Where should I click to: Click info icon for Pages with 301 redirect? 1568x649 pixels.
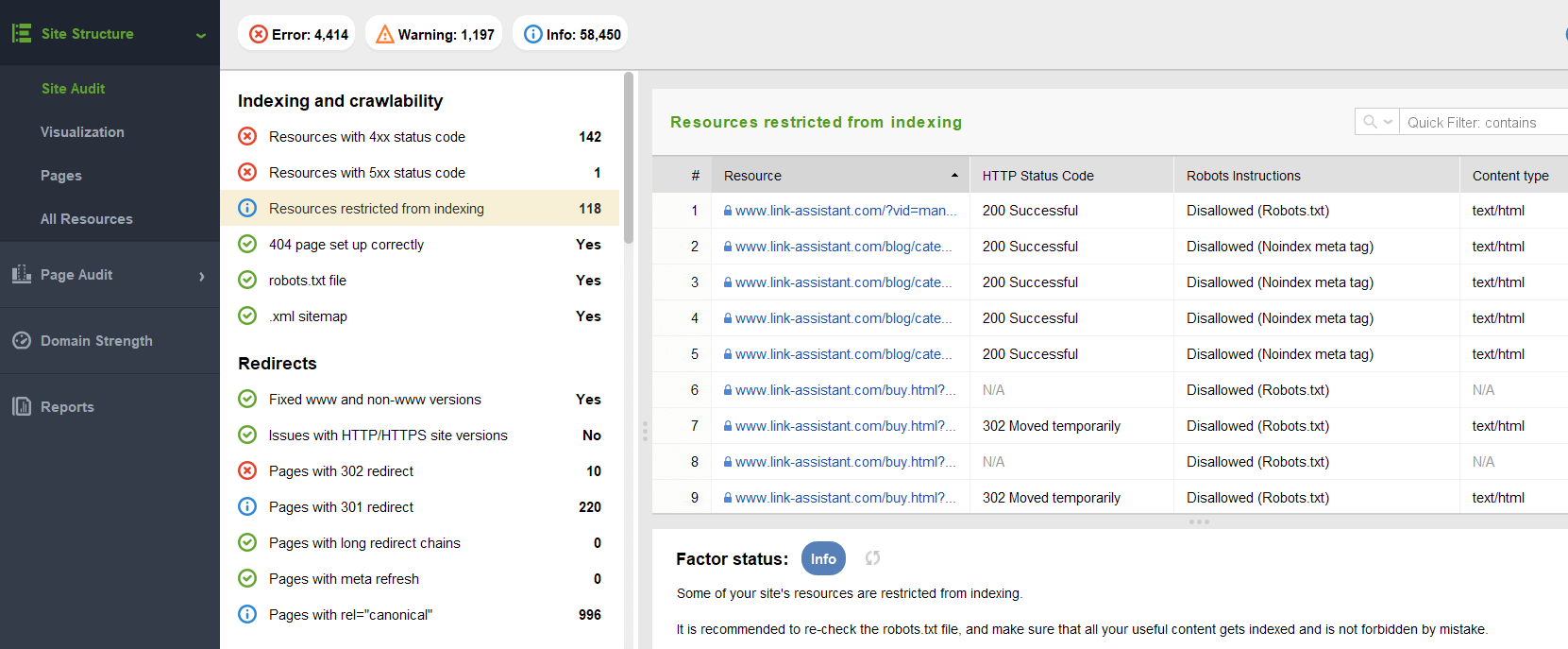pyautogui.click(x=247, y=506)
